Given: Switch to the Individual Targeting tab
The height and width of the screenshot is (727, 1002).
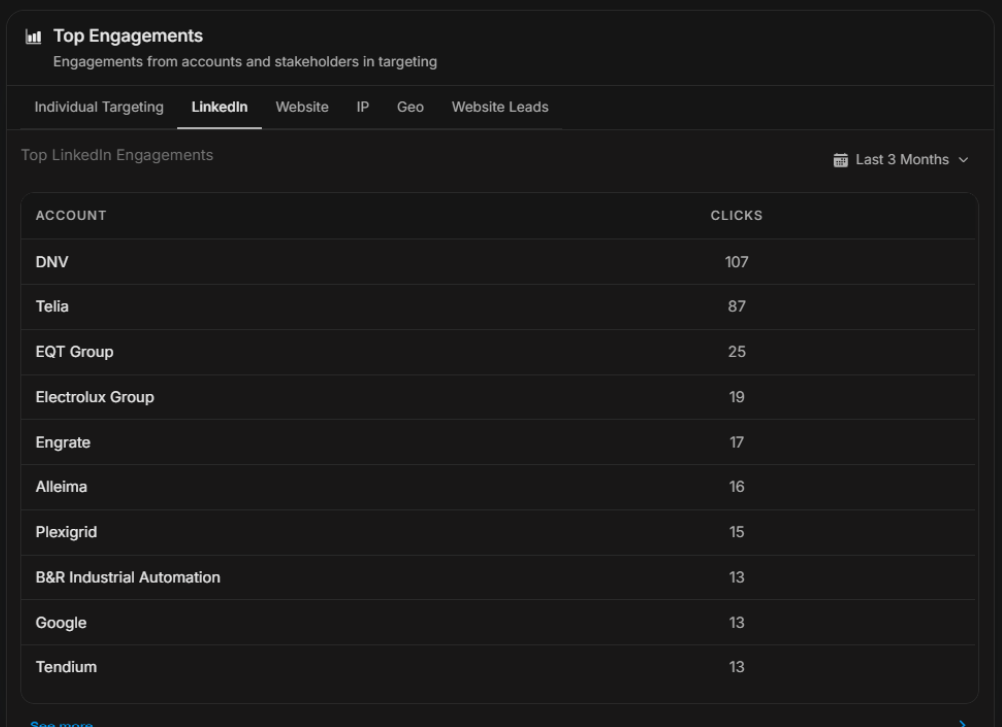Looking at the screenshot, I should [99, 107].
